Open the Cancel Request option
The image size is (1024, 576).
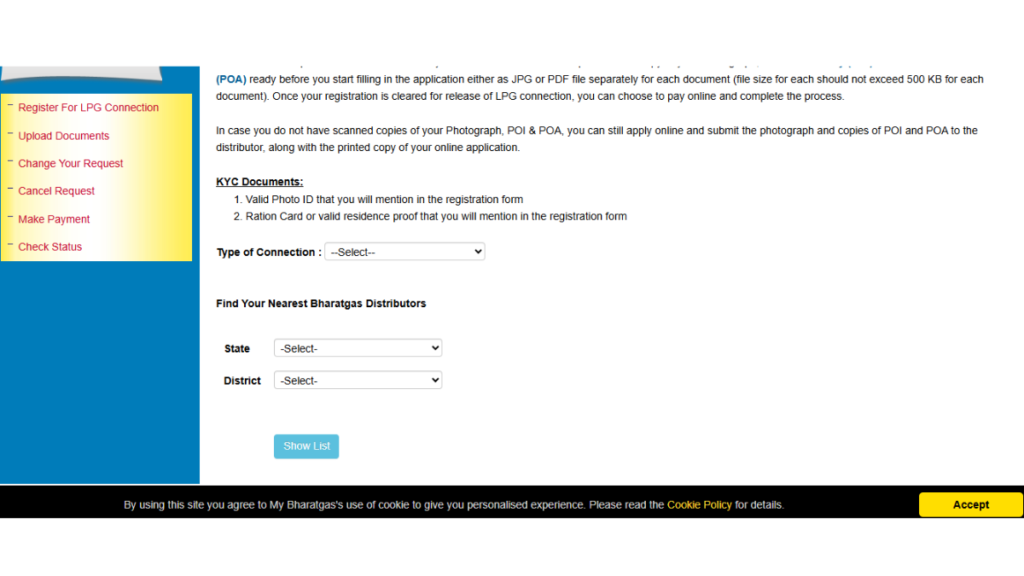56,191
